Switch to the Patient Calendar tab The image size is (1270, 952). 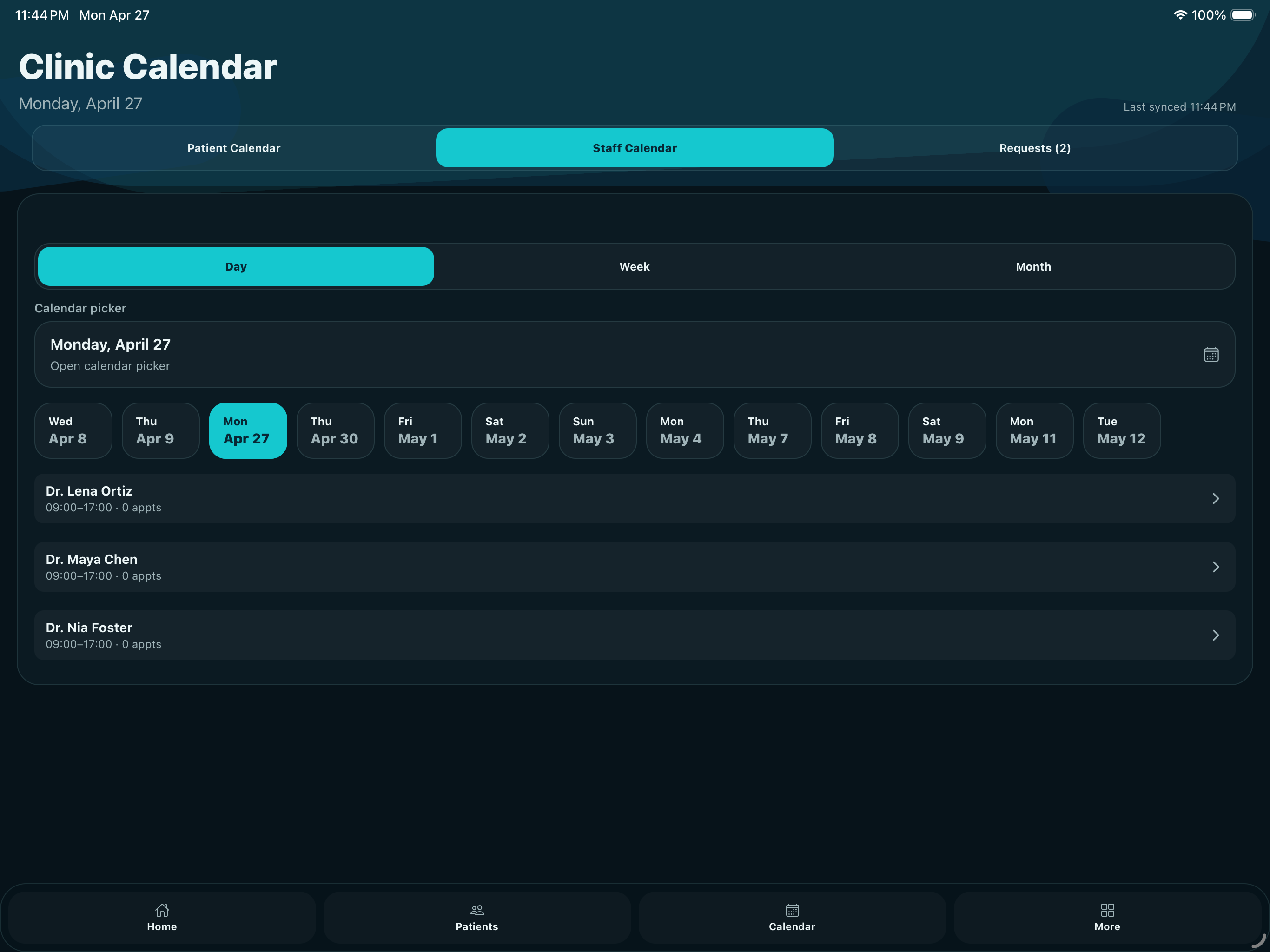[233, 147]
